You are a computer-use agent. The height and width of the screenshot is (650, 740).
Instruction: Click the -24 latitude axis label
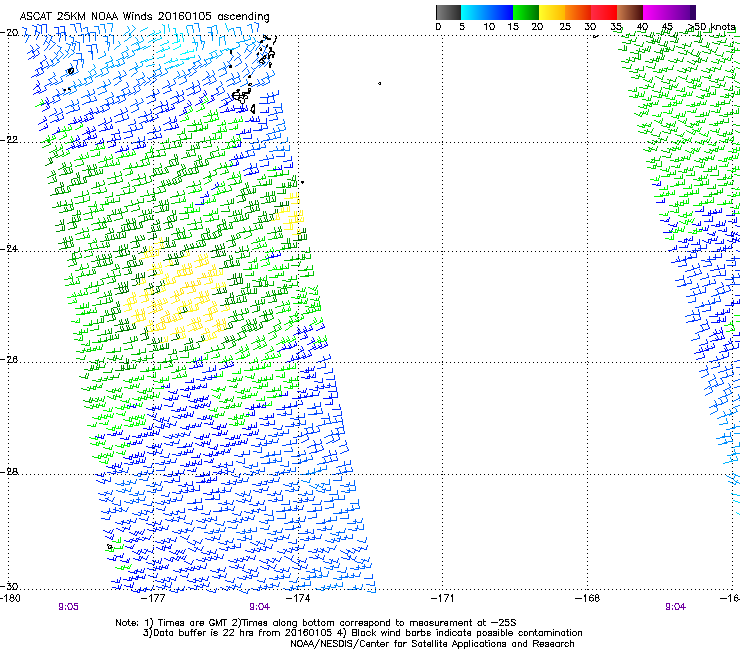(x=9, y=248)
